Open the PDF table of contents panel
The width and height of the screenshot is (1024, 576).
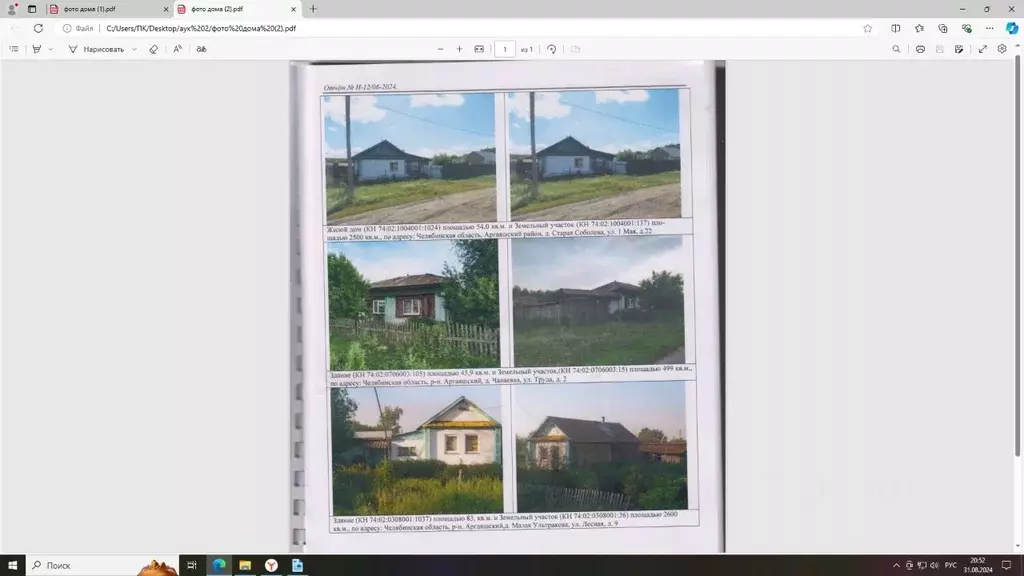(14, 49)
